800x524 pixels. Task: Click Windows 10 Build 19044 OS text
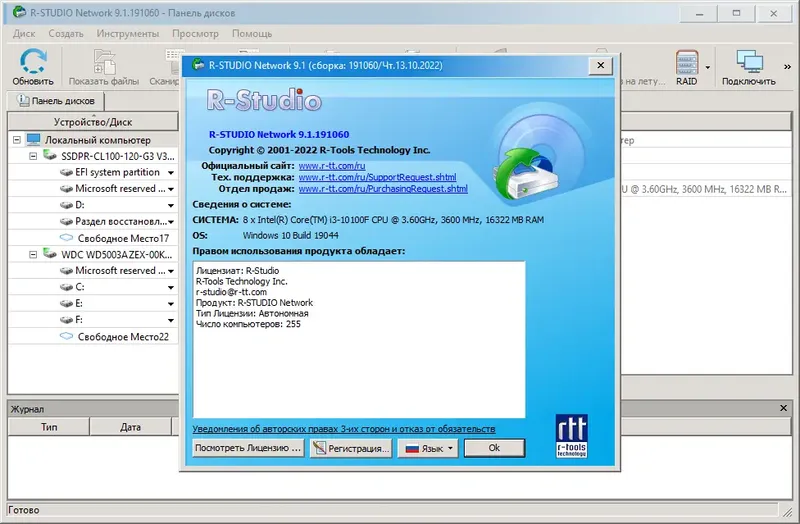(290, 235)
